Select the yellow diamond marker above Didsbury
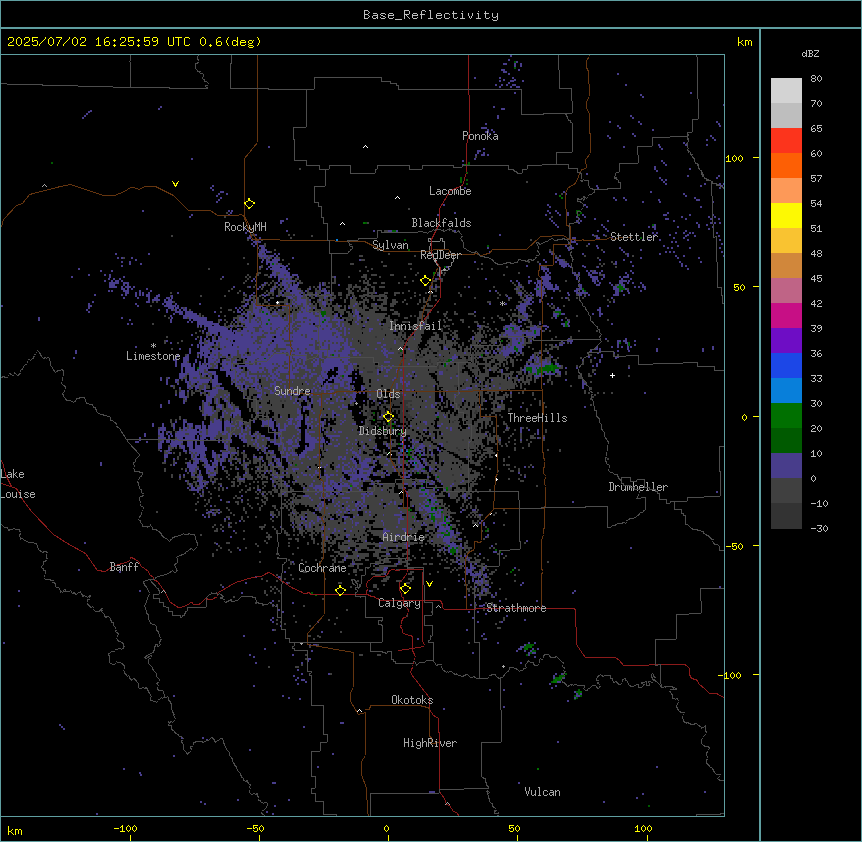Screen dimensions: 862x842 (x=388, y=417)
